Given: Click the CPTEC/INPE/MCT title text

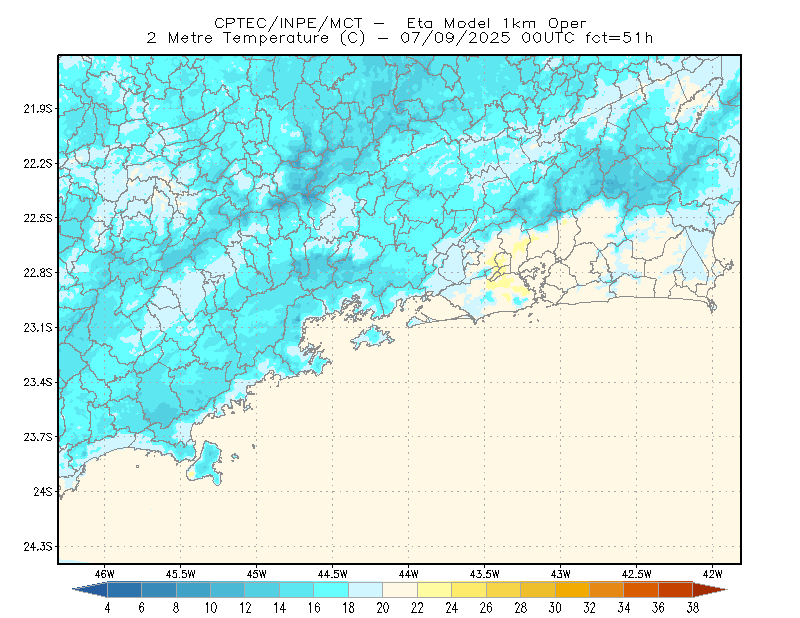Looking at the screenshot, I should pyautogui.click(x=288, y=23).
